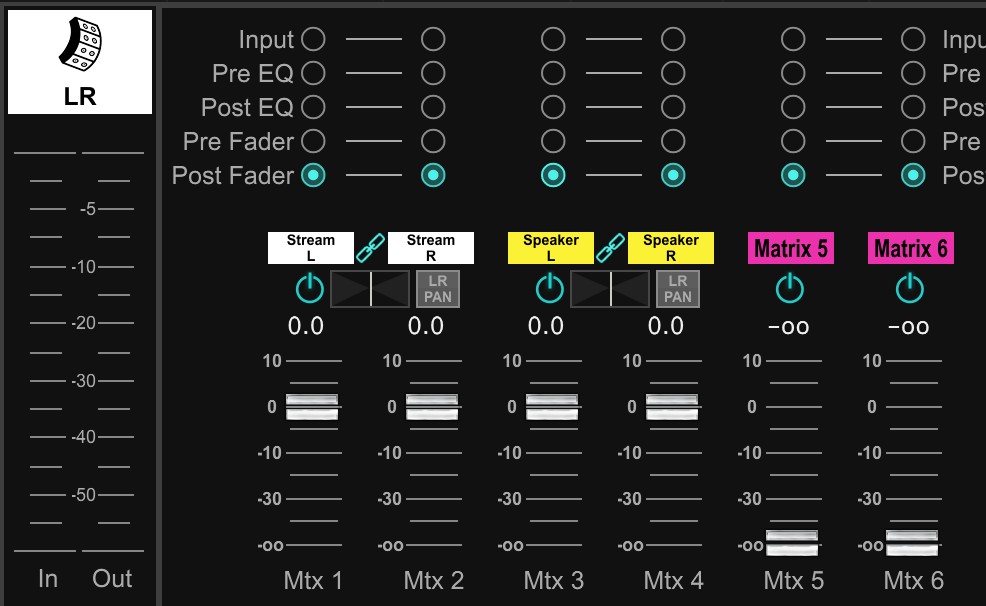Click the Stream R name label
The image size is (986, 606).
[x=431, y=248]
